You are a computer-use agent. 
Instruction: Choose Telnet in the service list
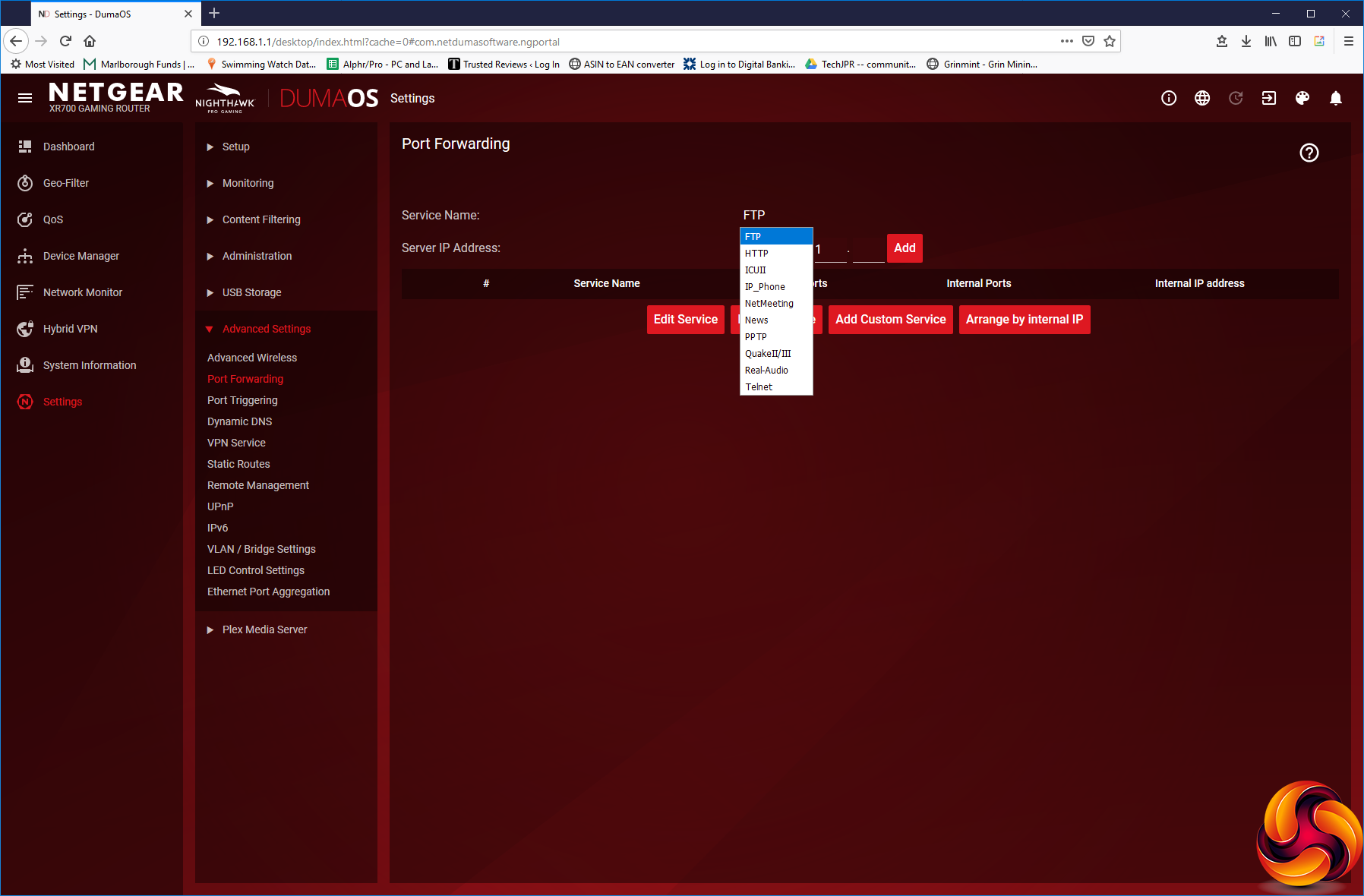click(776, 386)
